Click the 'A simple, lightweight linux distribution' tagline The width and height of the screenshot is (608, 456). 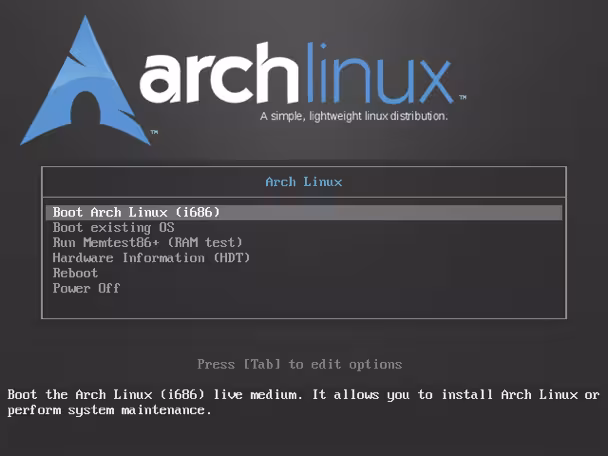(x=354, y=116)
